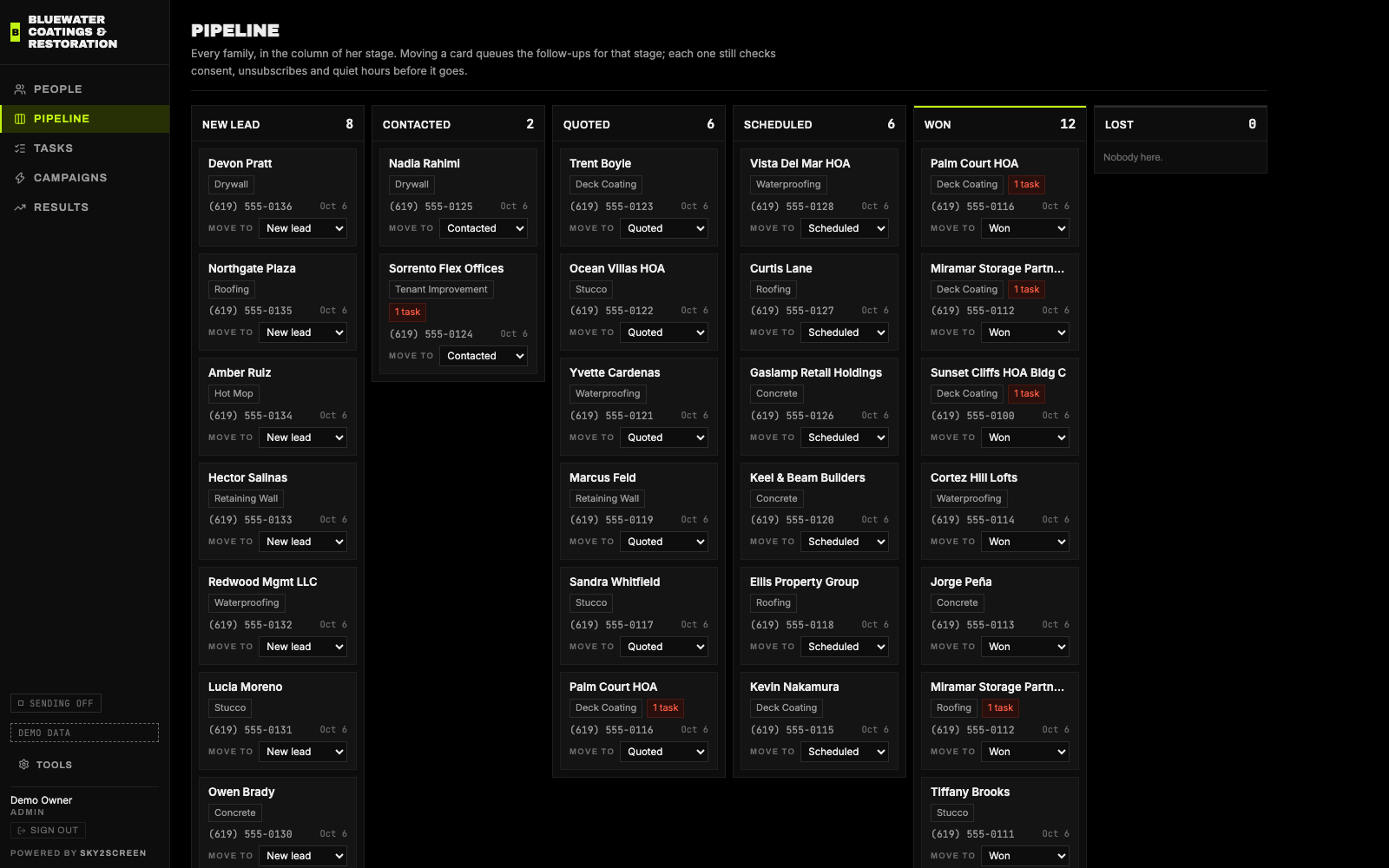
Task: Open the Results section
Action: click(84, 207)
